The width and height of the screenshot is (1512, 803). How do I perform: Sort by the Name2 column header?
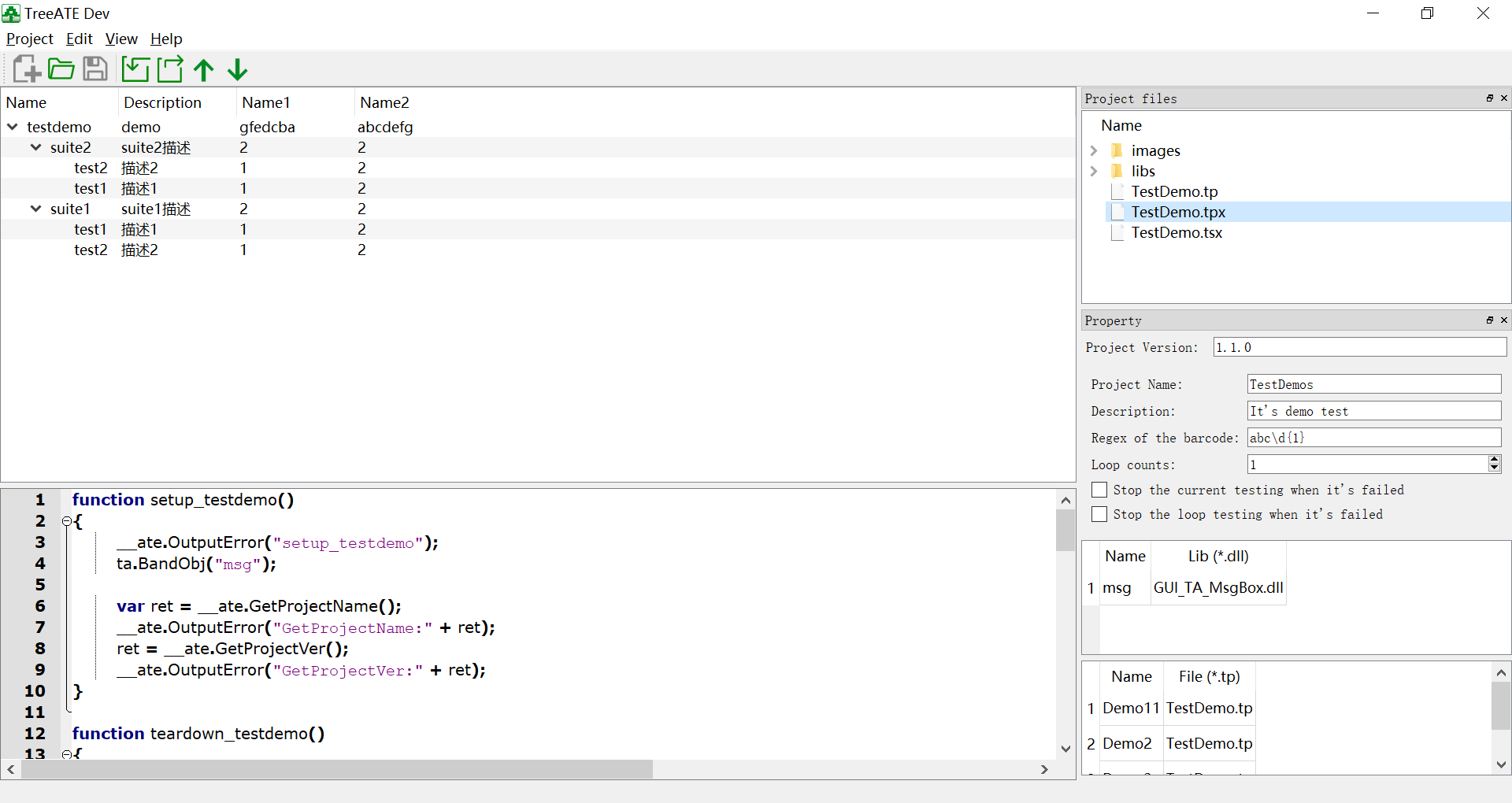384,102
